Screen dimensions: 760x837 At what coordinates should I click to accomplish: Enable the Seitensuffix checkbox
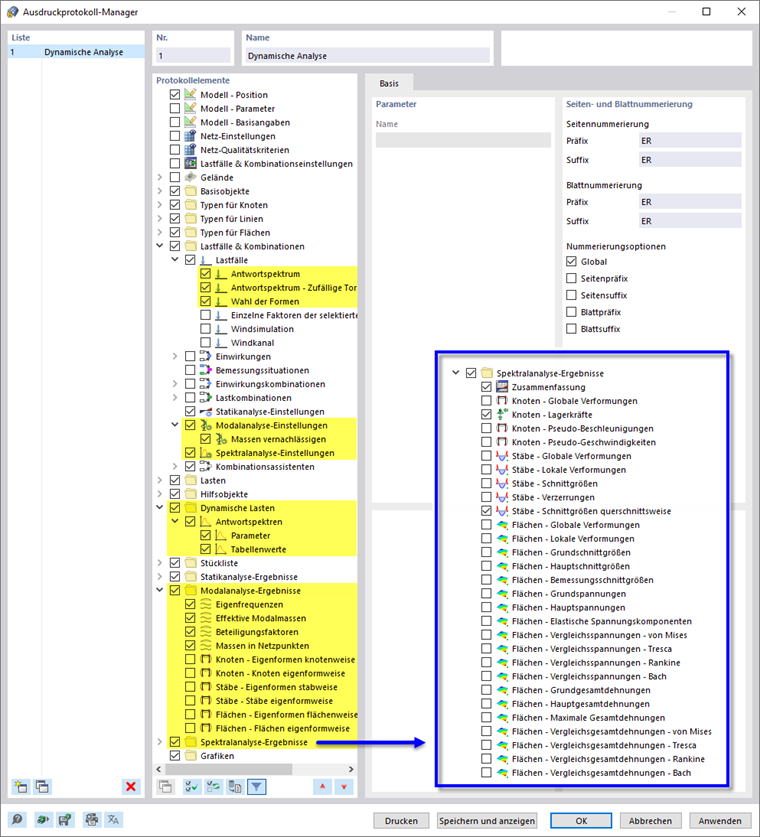(571, 295)
